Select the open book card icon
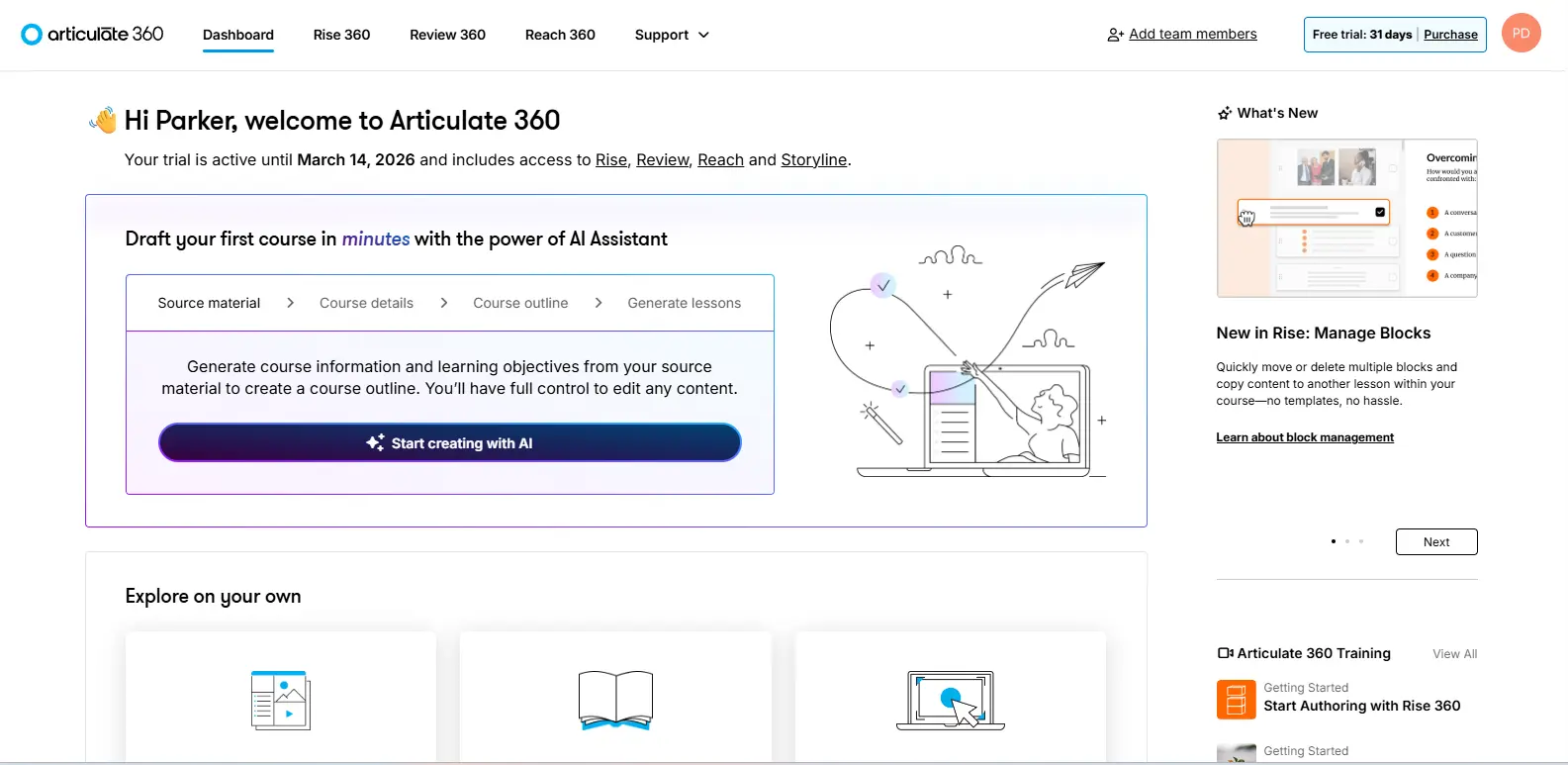1568x765 pixels. [x=615, y=700]
